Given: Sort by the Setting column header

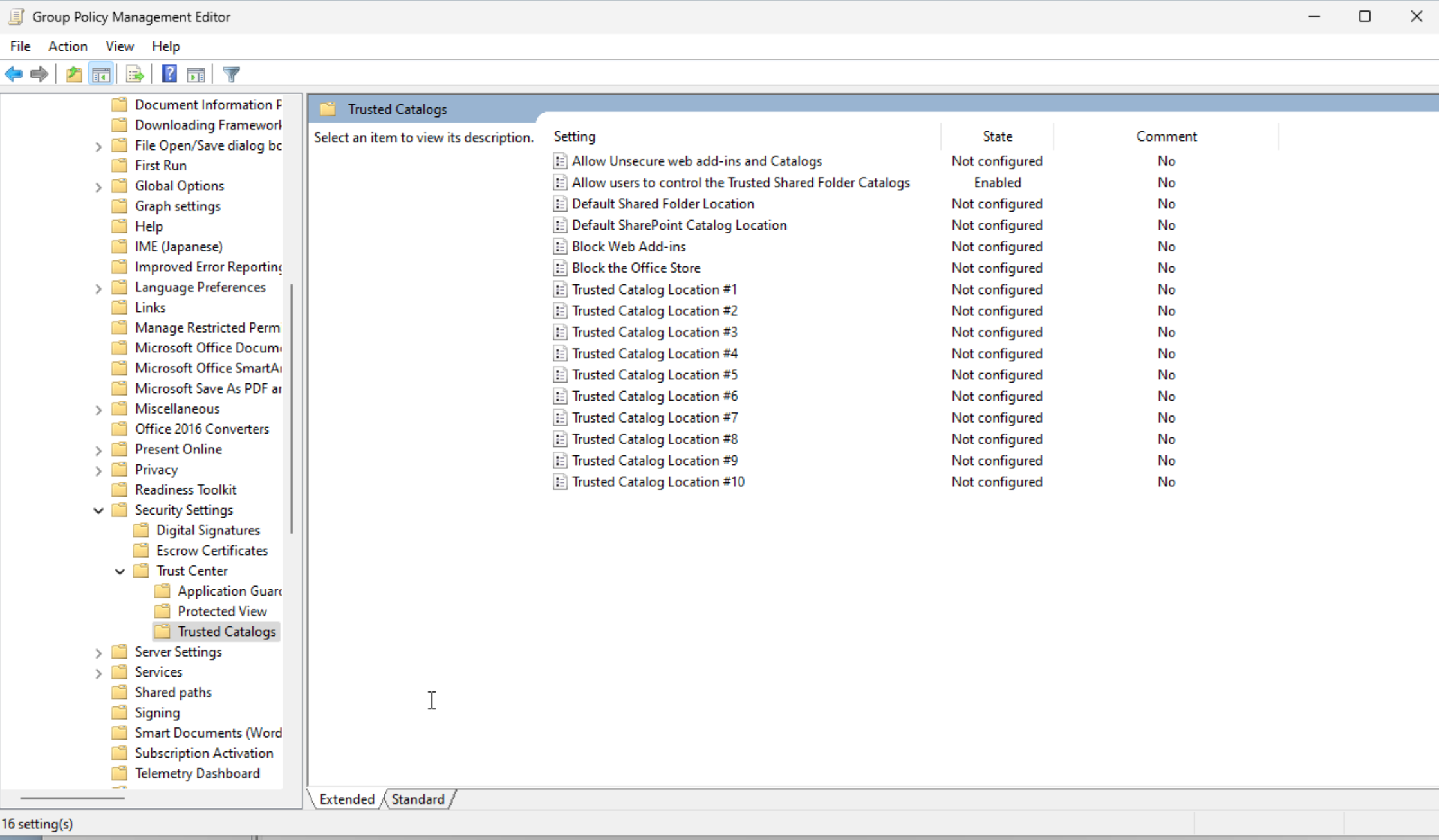Looking at the screenshot, I should pos(745,136).
